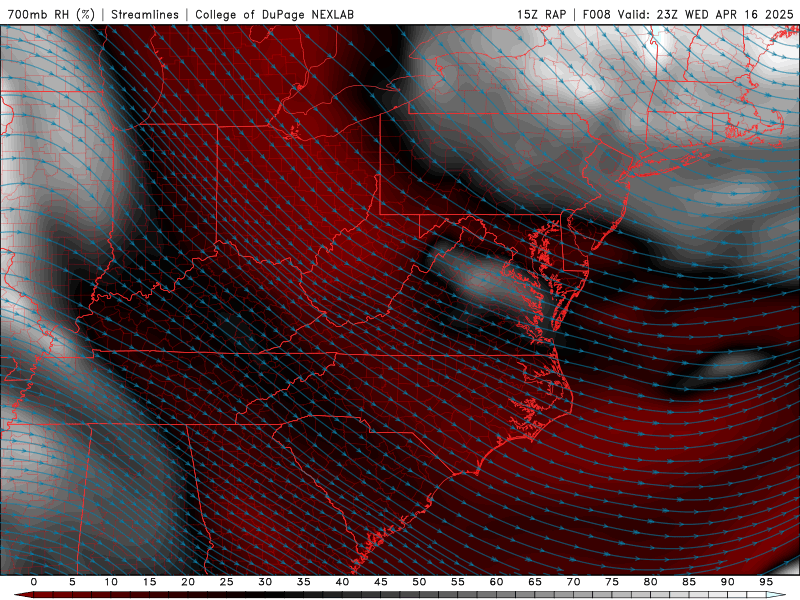Click the '85' value on the legend
This screenshot has height=600, width=800.
689,582
